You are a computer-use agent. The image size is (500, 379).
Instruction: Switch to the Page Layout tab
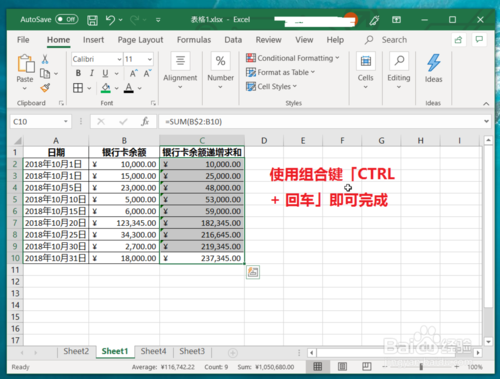[140, 40]
